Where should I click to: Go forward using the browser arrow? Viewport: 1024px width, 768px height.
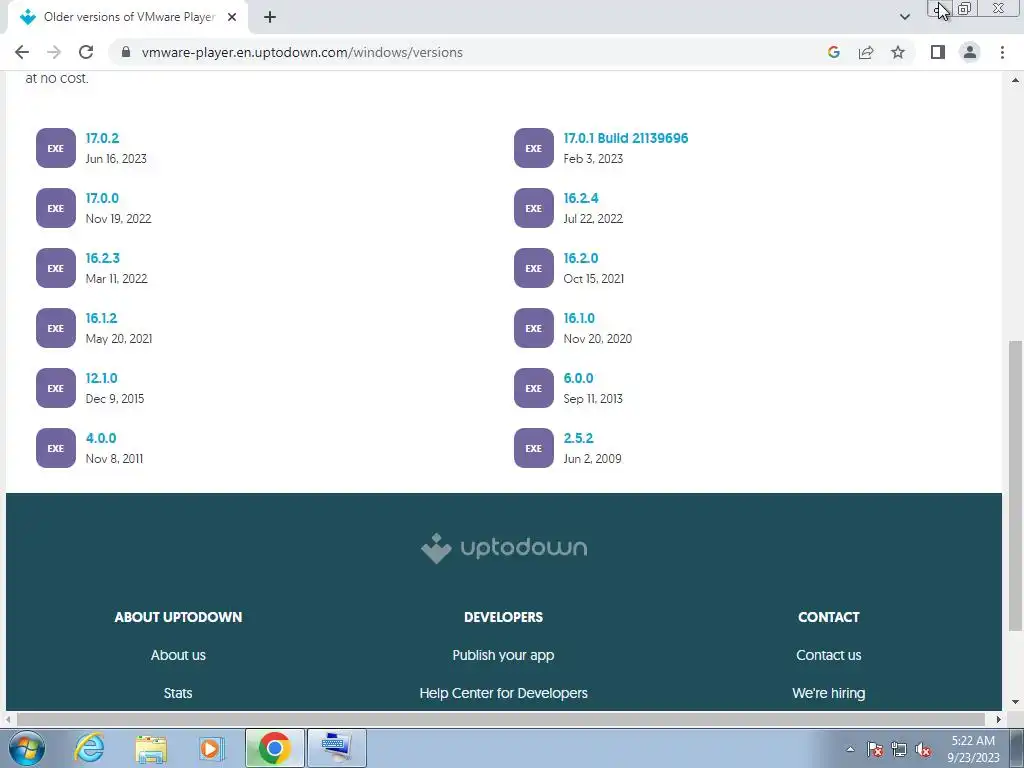click(x=54, y=52)
